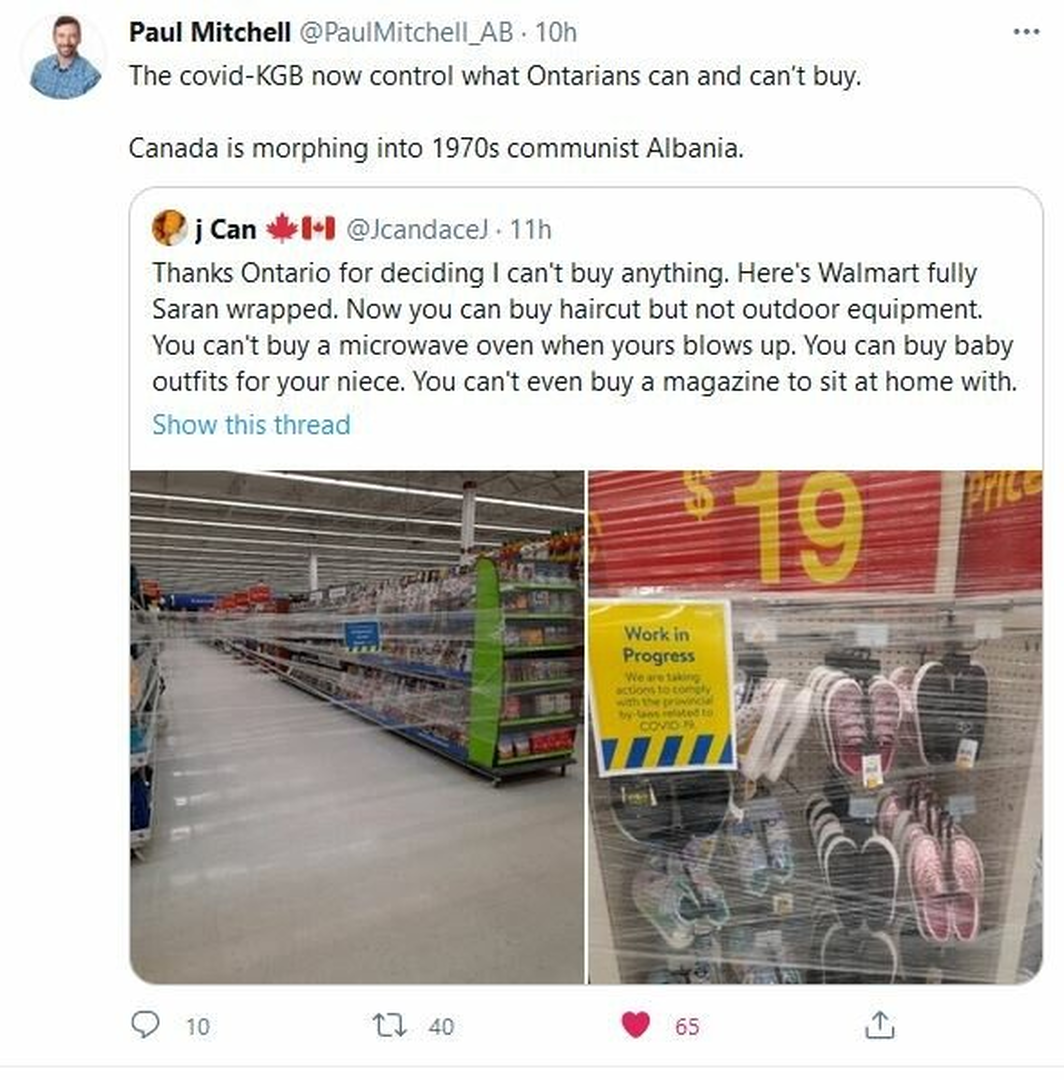Viewport: 1064px width, 1080px height.
Task: Open the wrapped shoes rack photo
Action: 815,727
